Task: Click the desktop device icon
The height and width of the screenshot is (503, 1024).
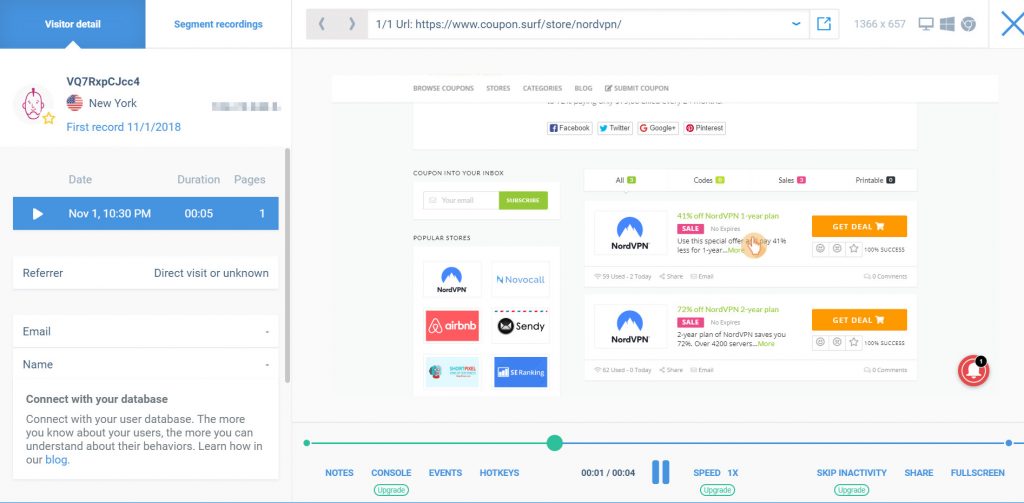Action: click(x=925, y=24)
